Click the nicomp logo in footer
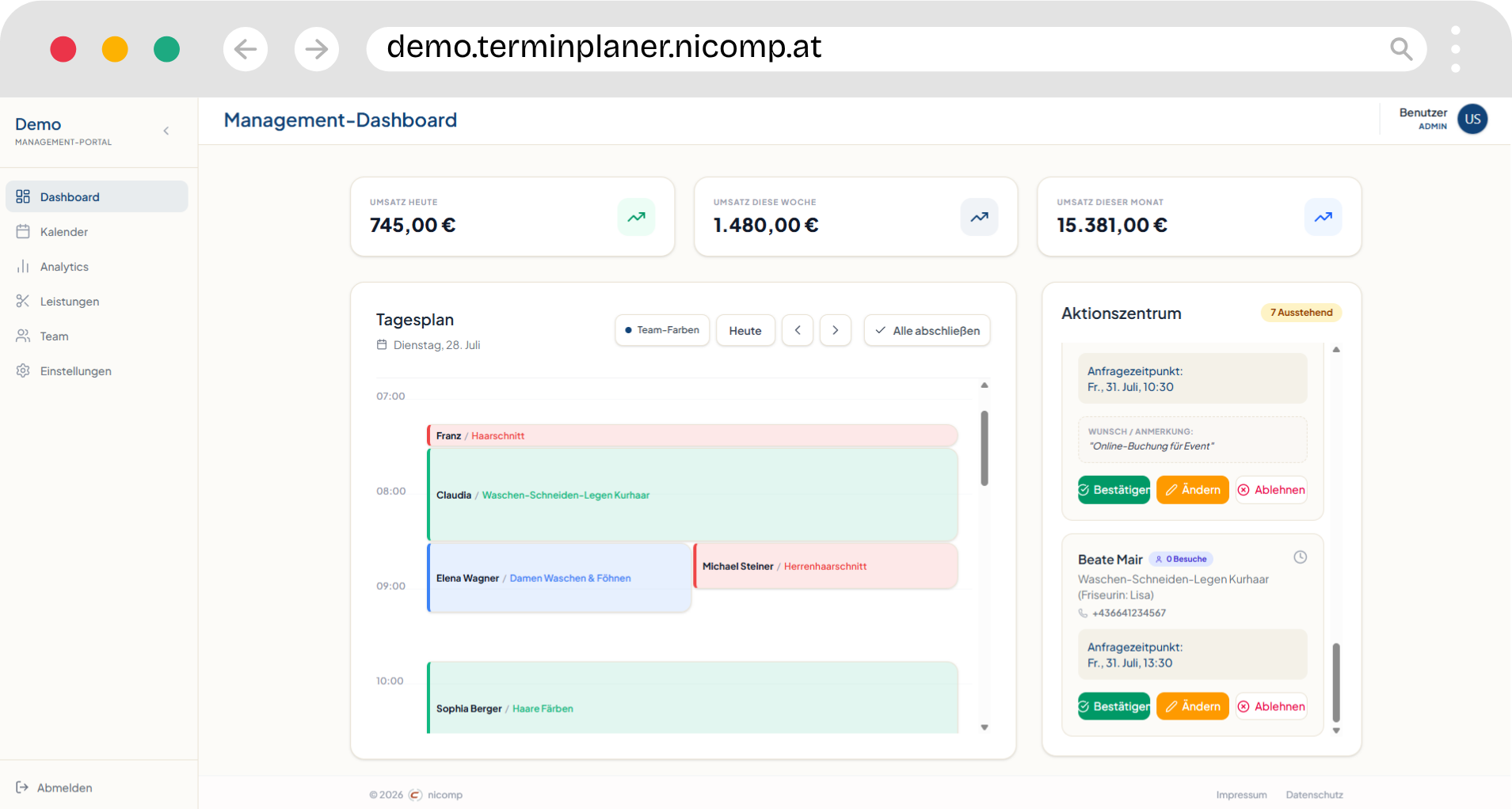1512x809 pixels. [415, 795]
